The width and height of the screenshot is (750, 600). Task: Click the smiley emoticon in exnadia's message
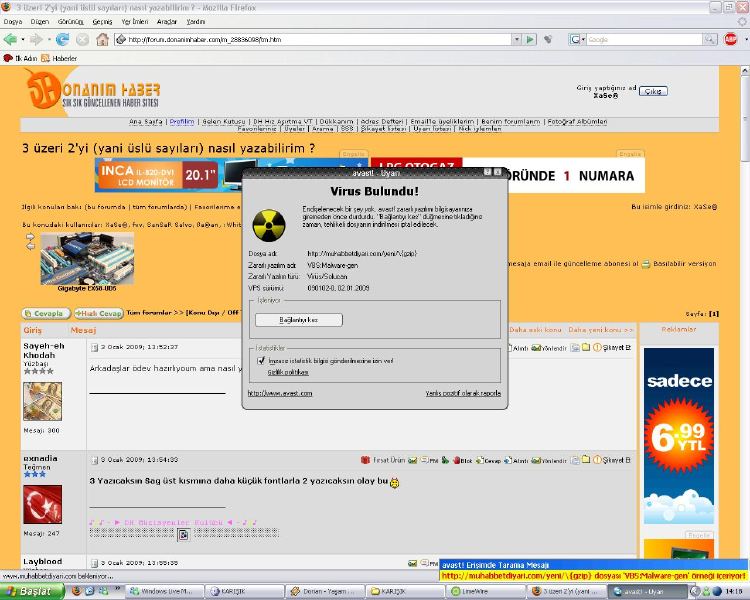tap(395, 483)
